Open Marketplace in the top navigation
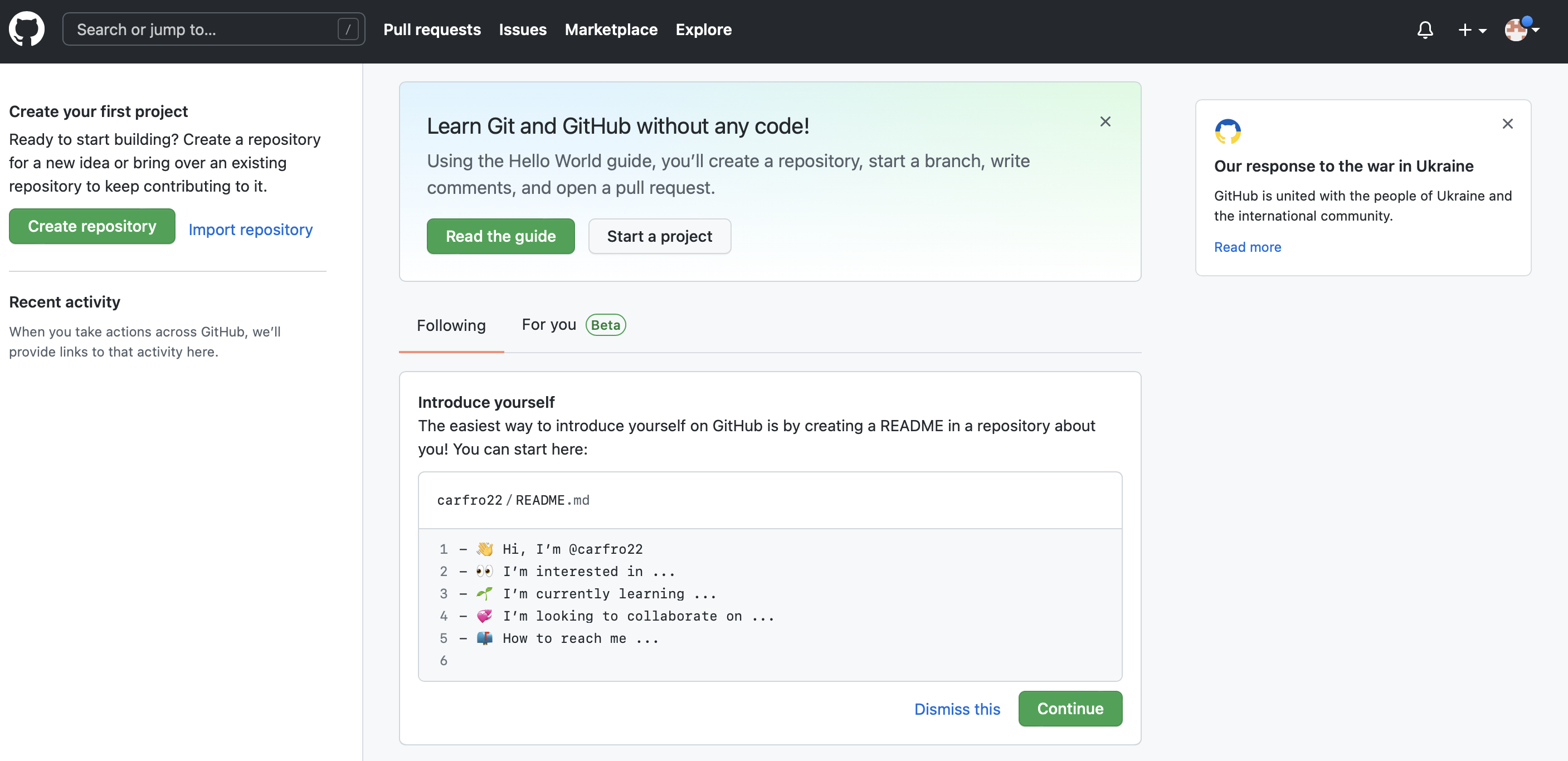Image resolution: width=1568 pixels, height=761 pixels. coord(611,29)
